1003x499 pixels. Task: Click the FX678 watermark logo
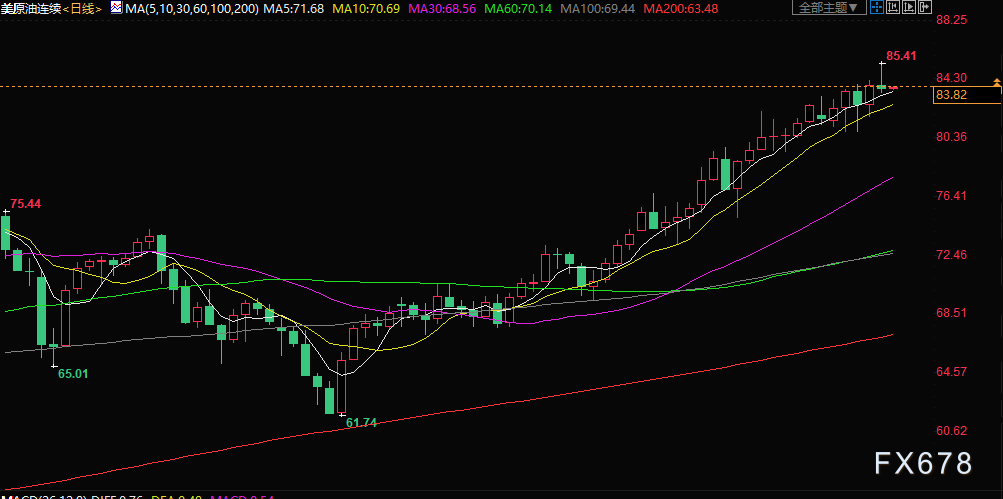tap(923, 463)
